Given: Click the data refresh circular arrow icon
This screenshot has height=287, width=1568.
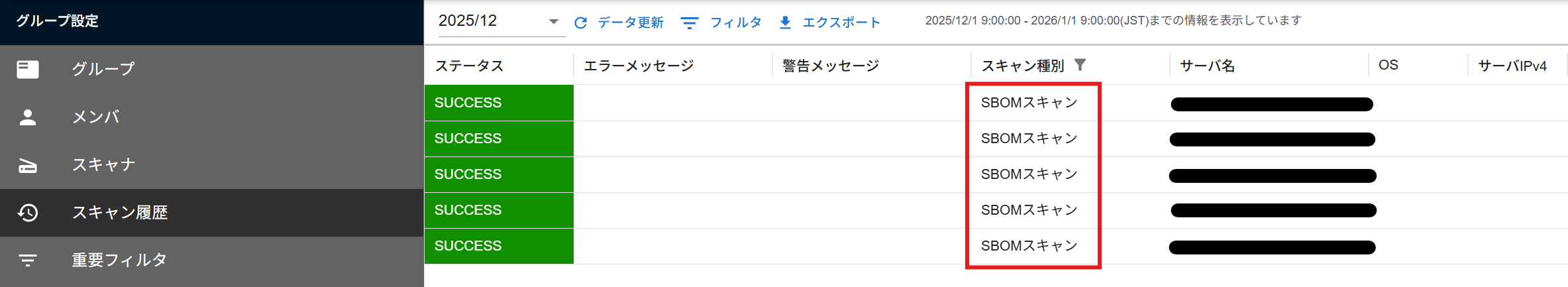Looking at the screenshot, I should point(581,23).
